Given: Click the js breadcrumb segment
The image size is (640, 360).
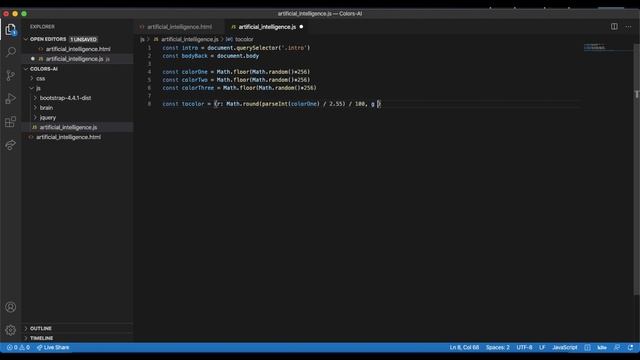Looking at the screenshot, I should [x=142, y=39].
